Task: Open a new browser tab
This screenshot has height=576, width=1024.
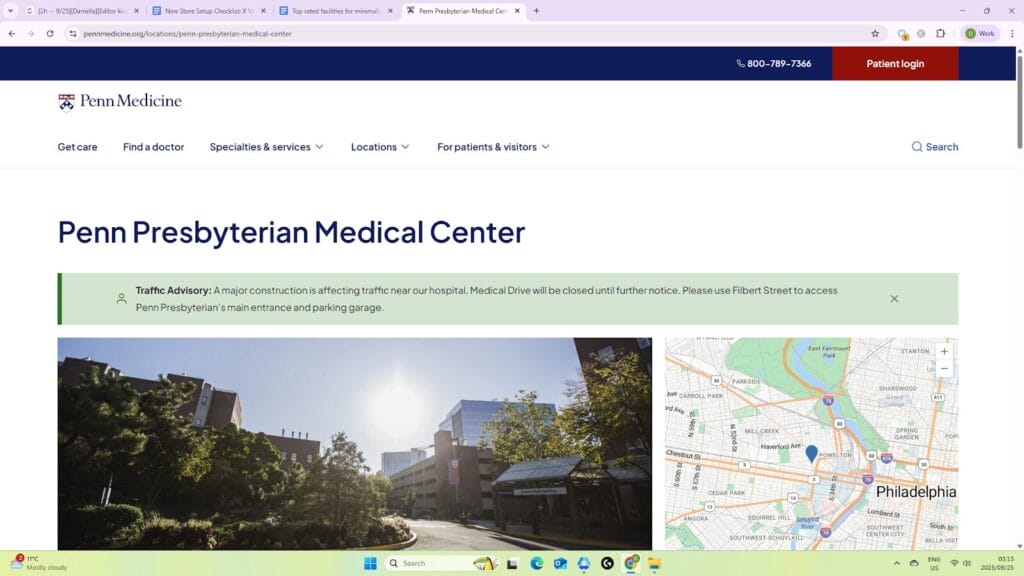Action: [536, 10]
